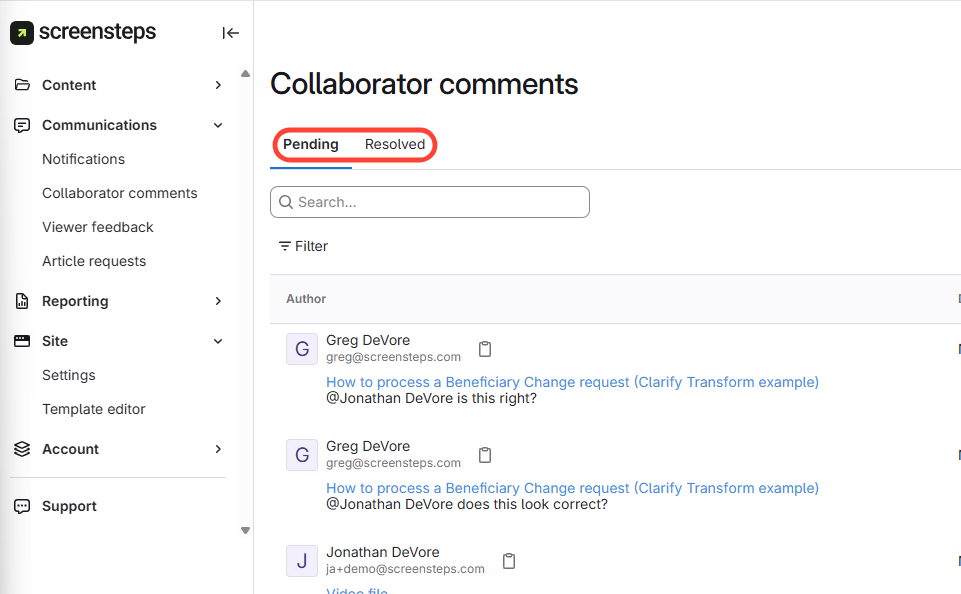The width and height of the screenshot is (961, 594).
Task: Expand the Reporting menu chevron
Action: [218, 301]
